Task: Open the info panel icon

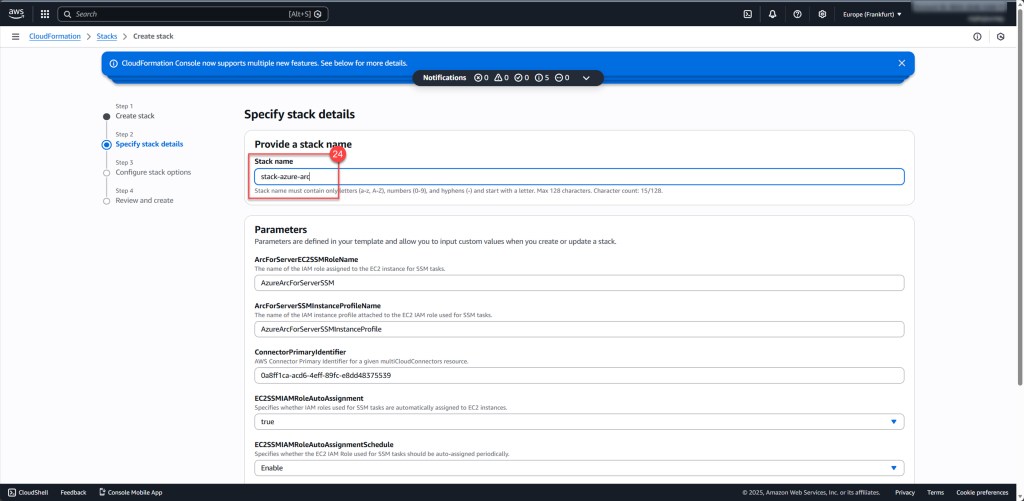Action: point(977,37)
